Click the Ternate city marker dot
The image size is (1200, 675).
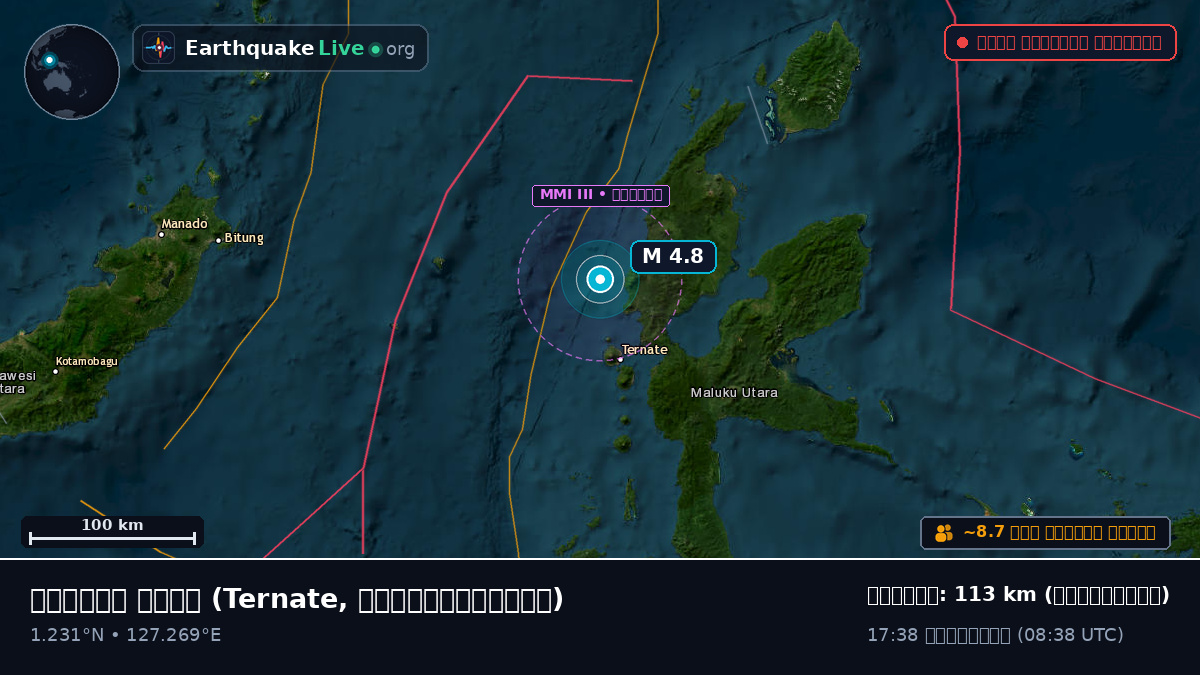coord(620,359)
